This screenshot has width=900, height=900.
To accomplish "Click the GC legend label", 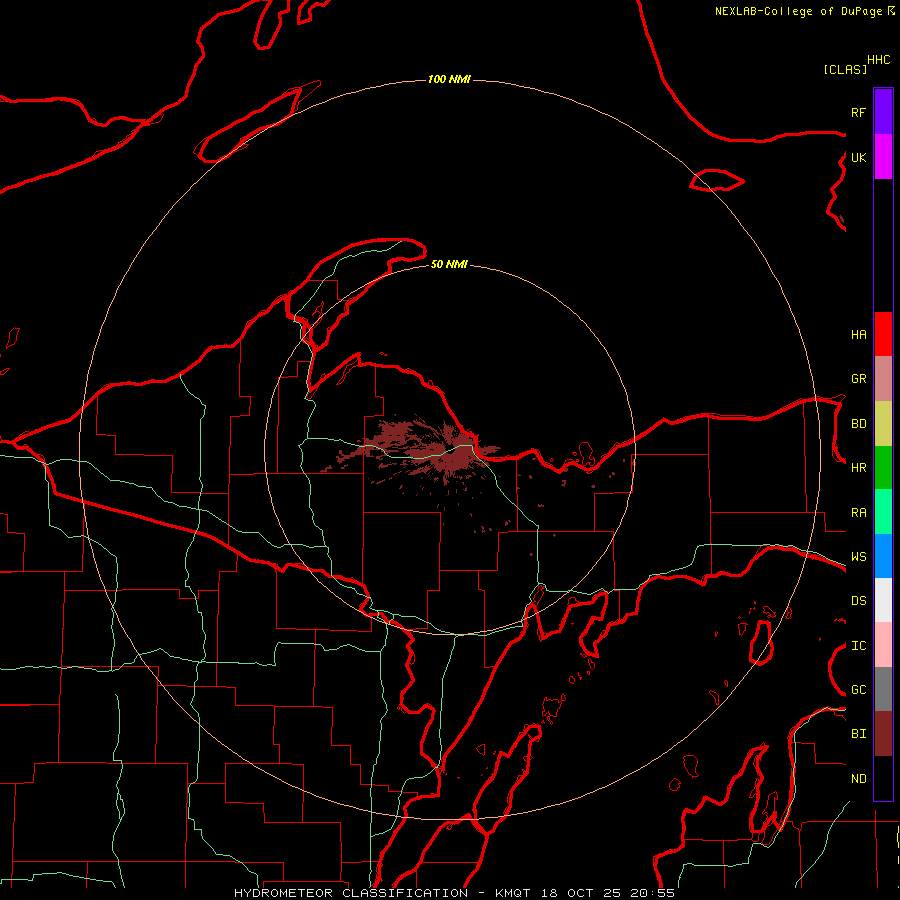I will click(858, 690).
